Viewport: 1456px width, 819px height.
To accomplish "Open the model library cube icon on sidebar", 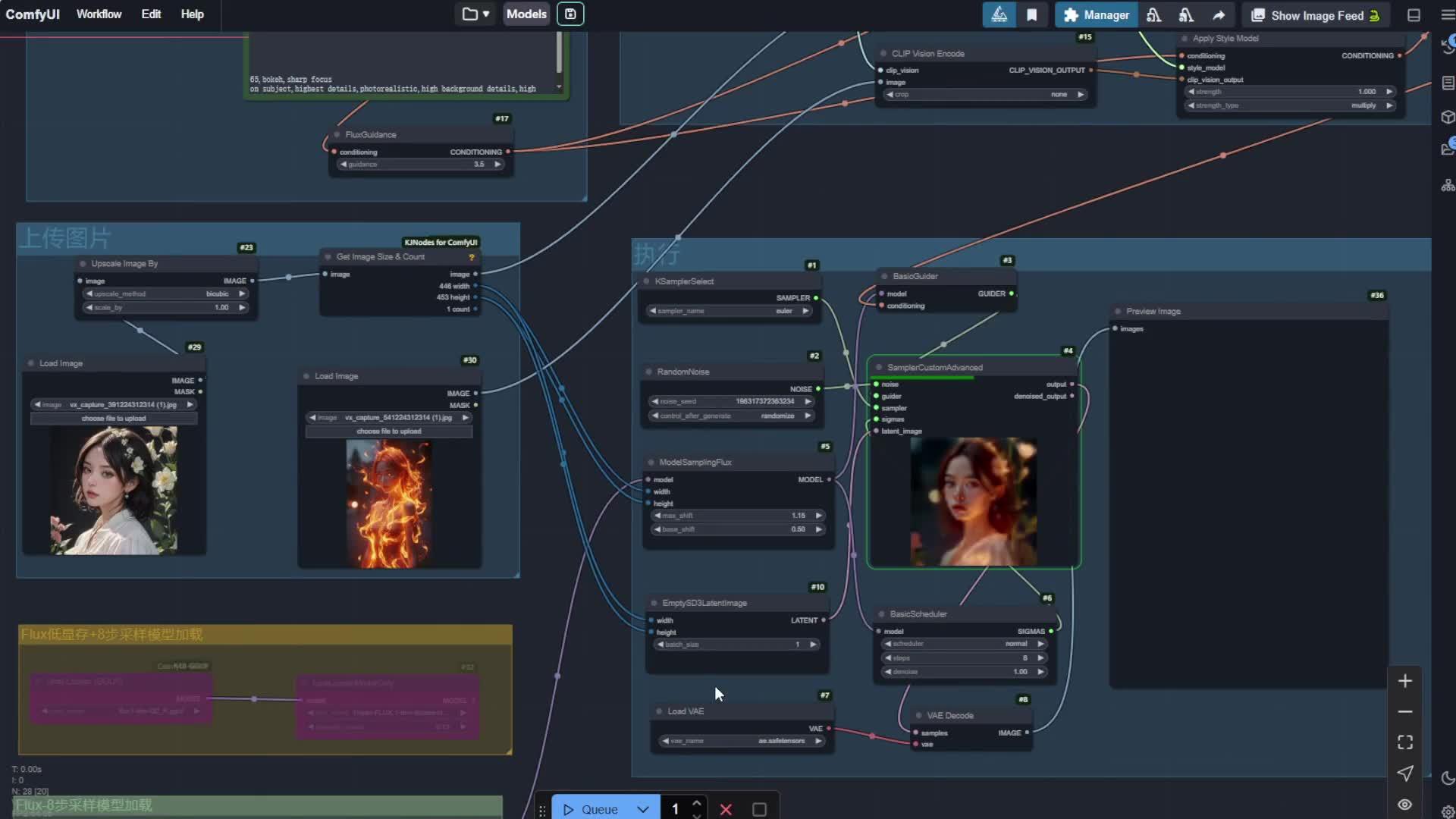I will coord(1448,118).
